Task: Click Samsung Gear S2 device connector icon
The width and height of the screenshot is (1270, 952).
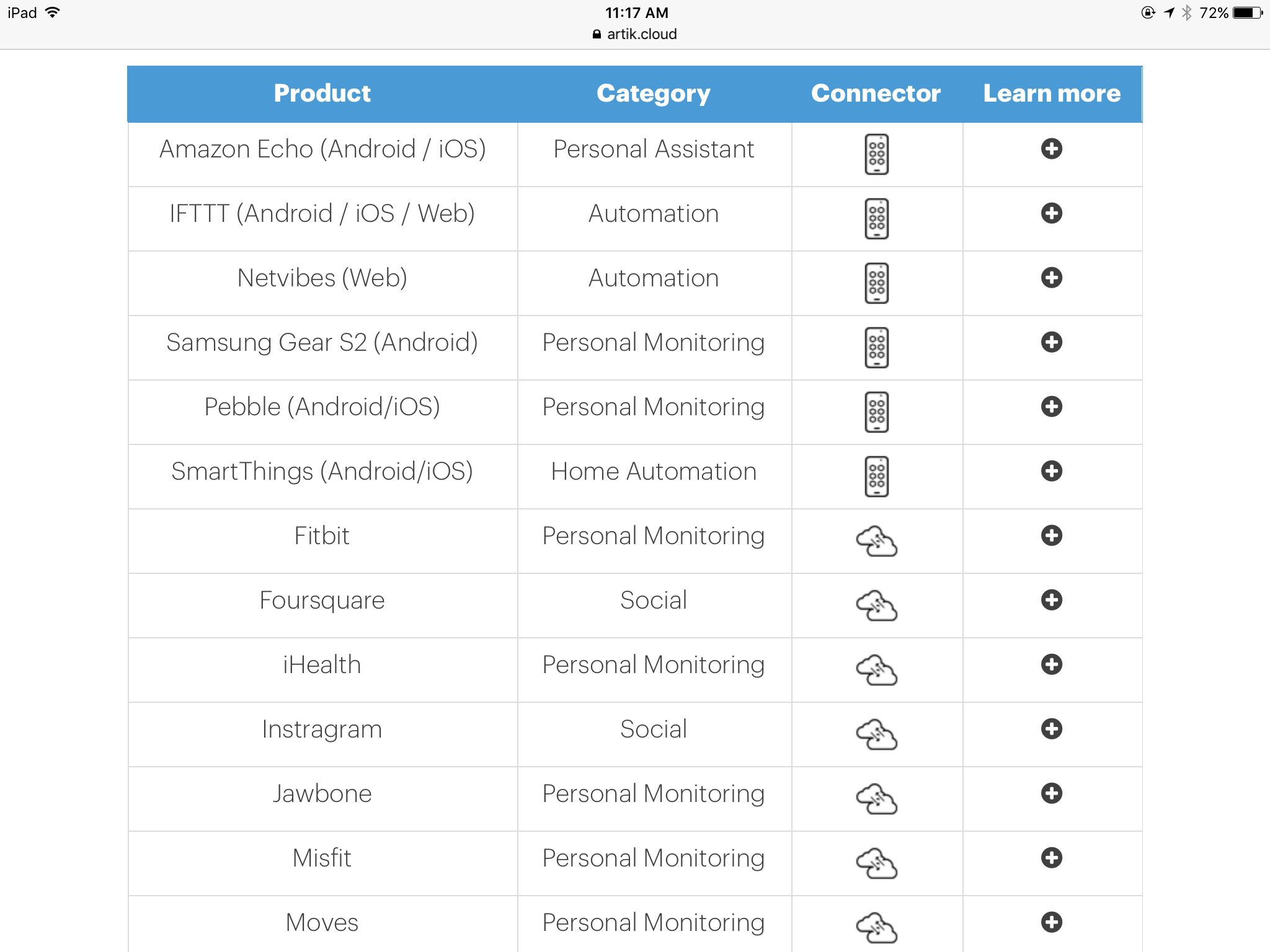Action: 876,348
